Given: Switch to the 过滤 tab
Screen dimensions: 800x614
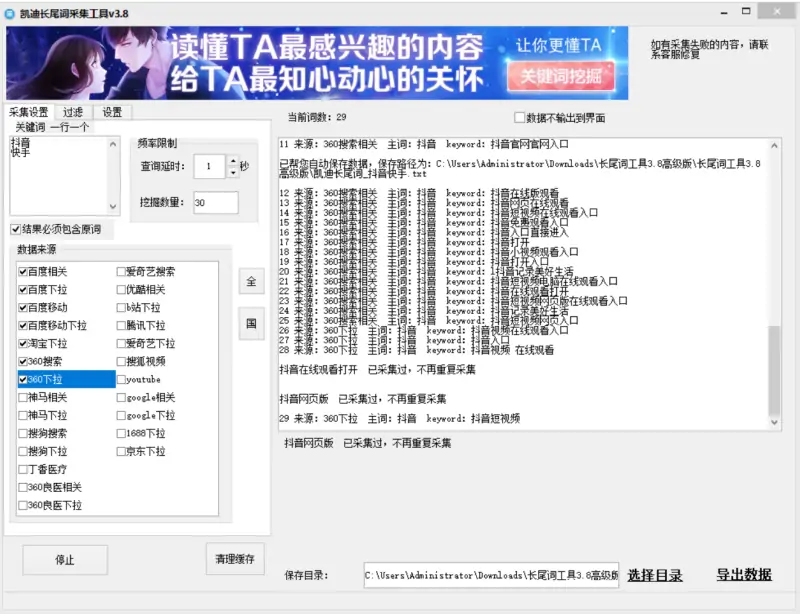Looking at the screenshot, I should (73, 112).
